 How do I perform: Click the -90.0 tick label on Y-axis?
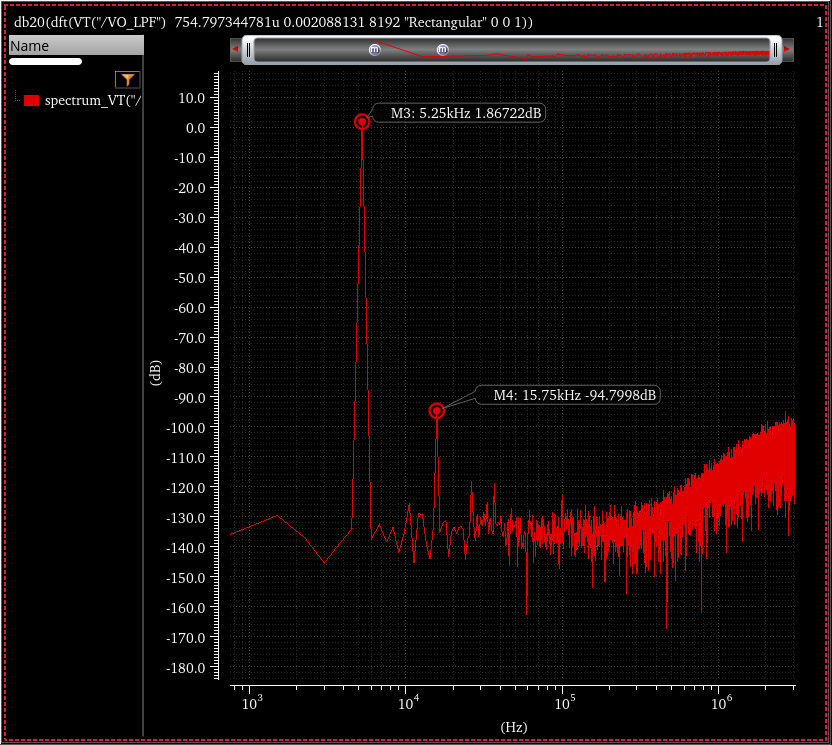coord(189,398)
